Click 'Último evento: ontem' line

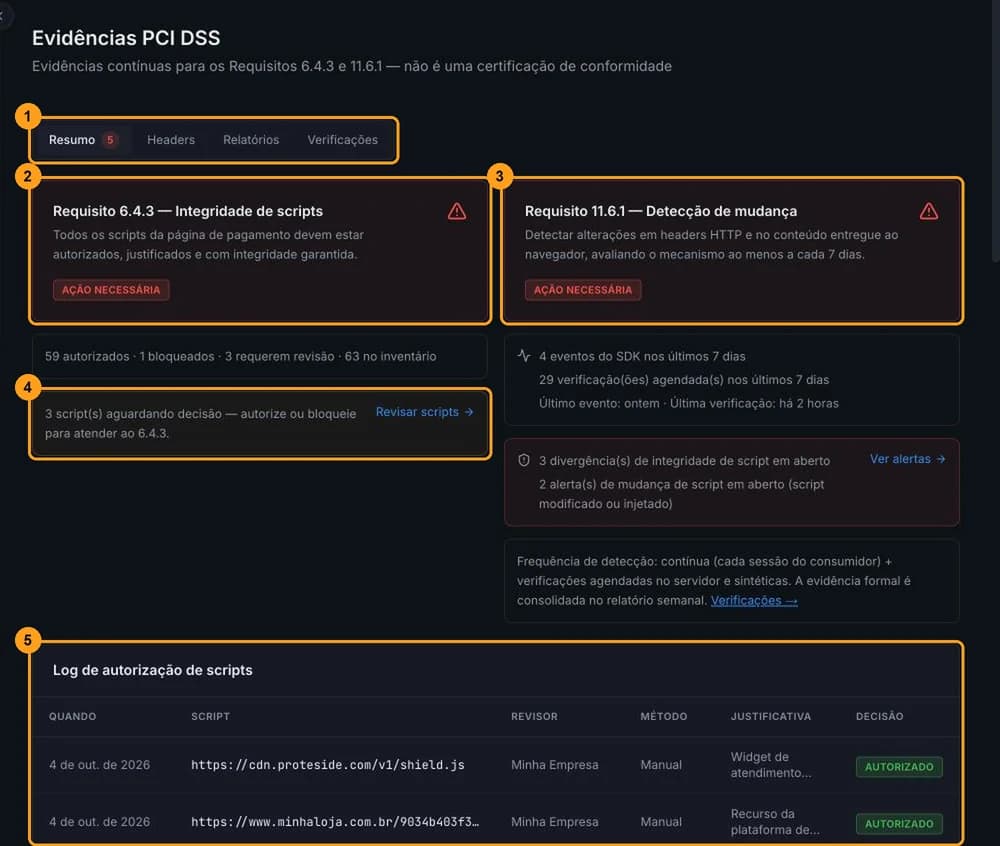point(689,404)
